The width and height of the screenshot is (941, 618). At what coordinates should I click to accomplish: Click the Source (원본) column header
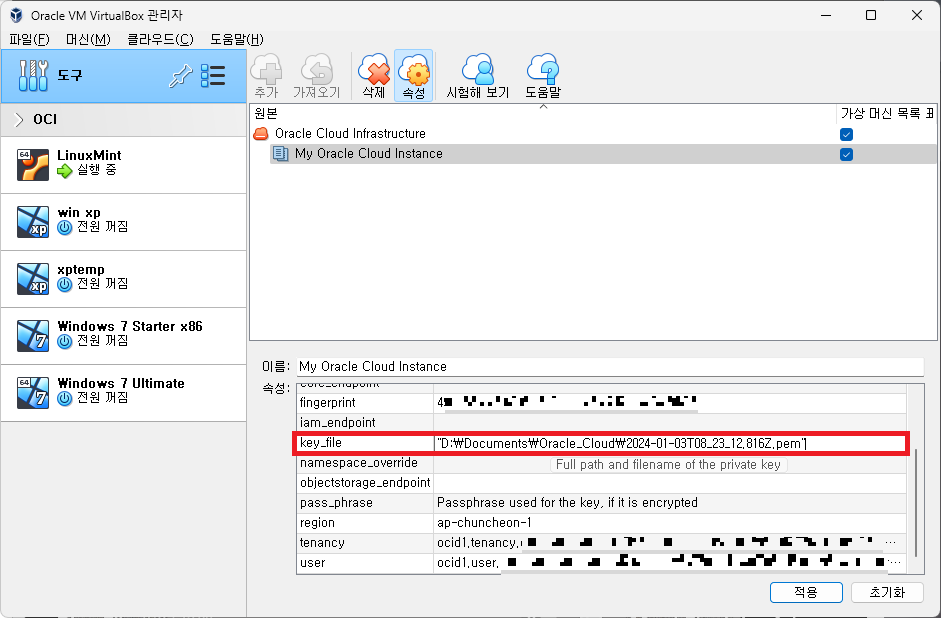(543, 113)
